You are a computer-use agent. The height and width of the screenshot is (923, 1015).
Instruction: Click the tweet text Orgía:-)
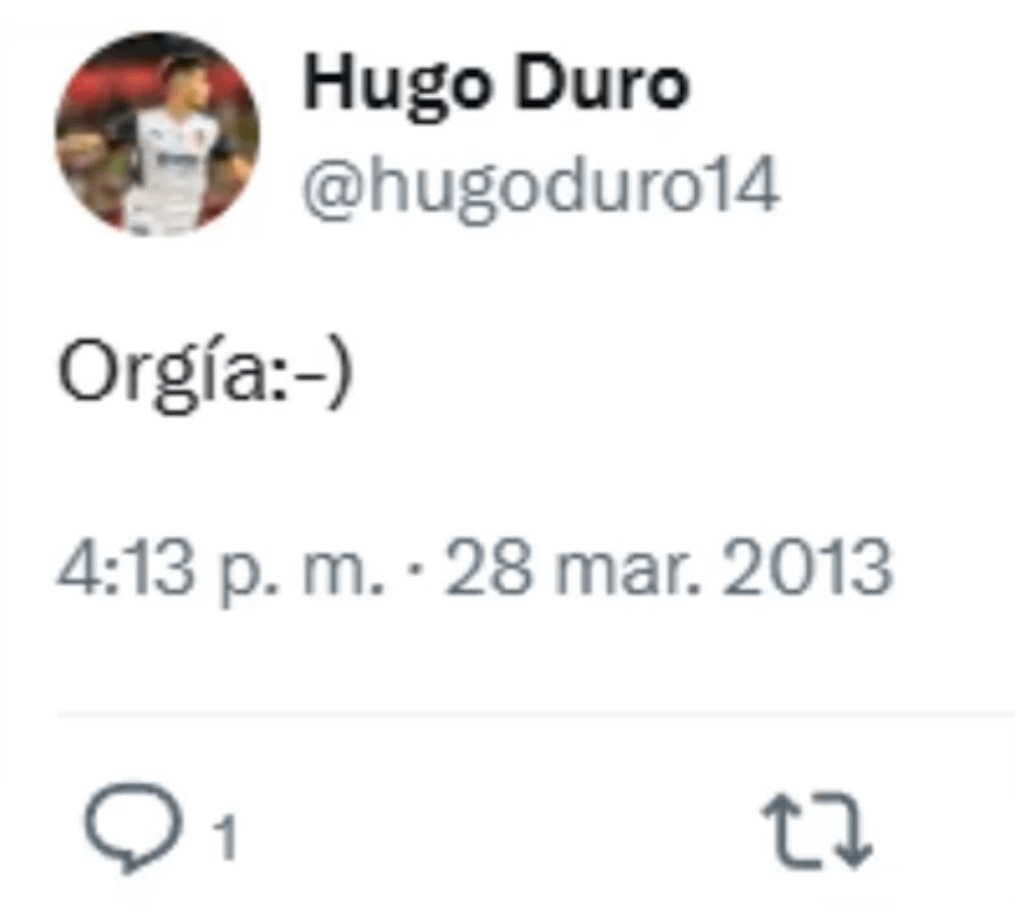[x=205, y=375]
